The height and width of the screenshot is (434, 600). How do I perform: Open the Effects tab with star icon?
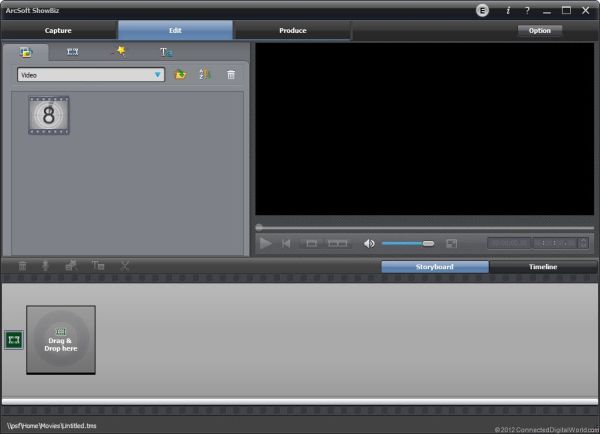118,52
